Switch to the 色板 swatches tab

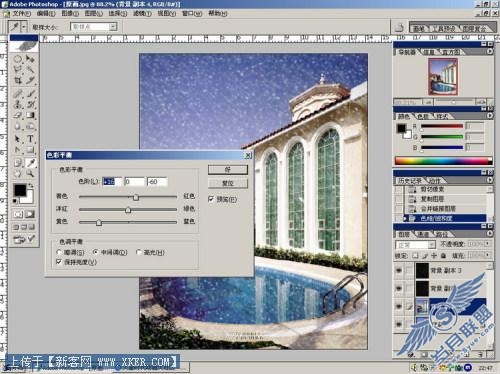[423, 116]
